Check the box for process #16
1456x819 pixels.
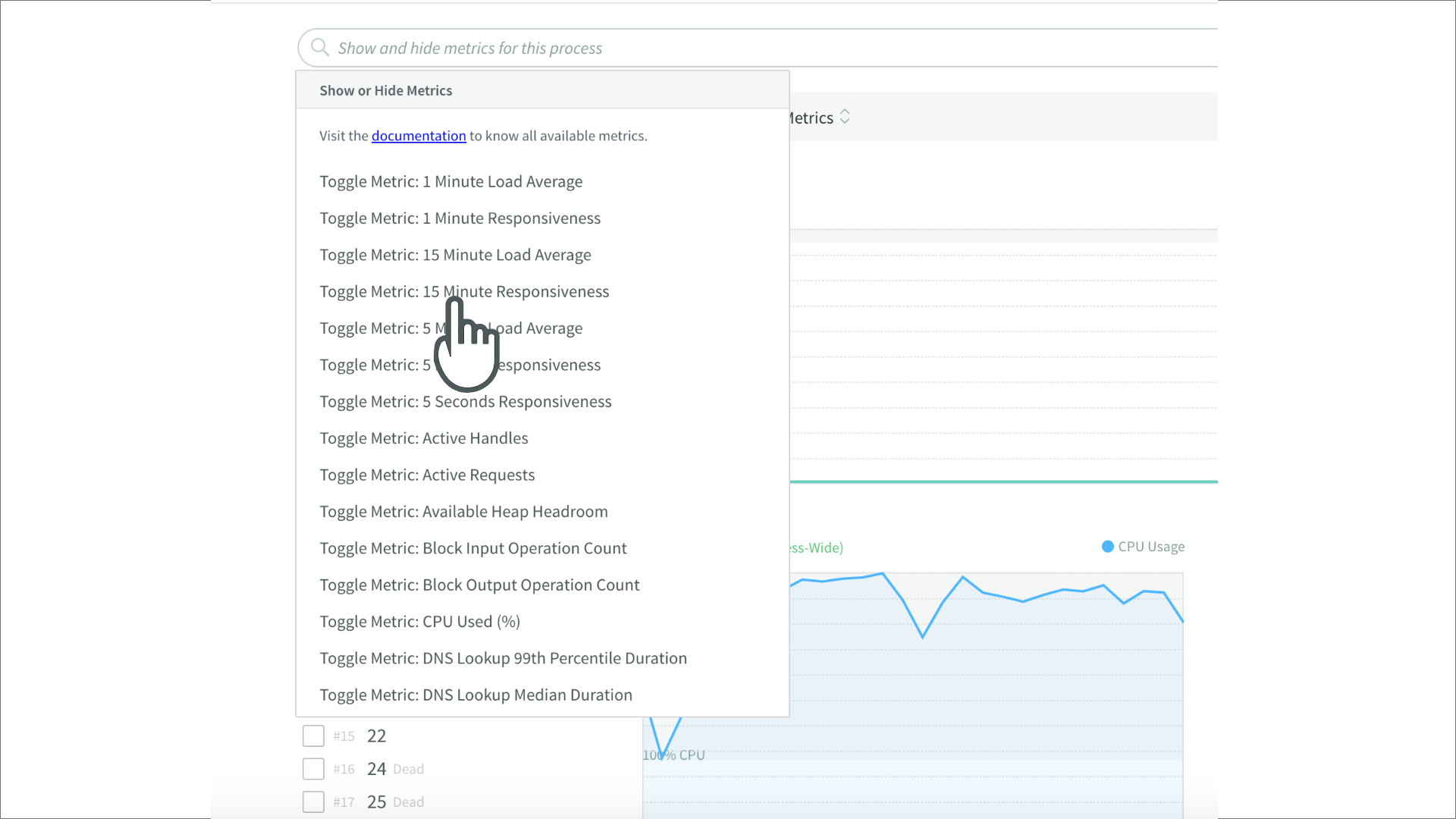click(313, 769)
